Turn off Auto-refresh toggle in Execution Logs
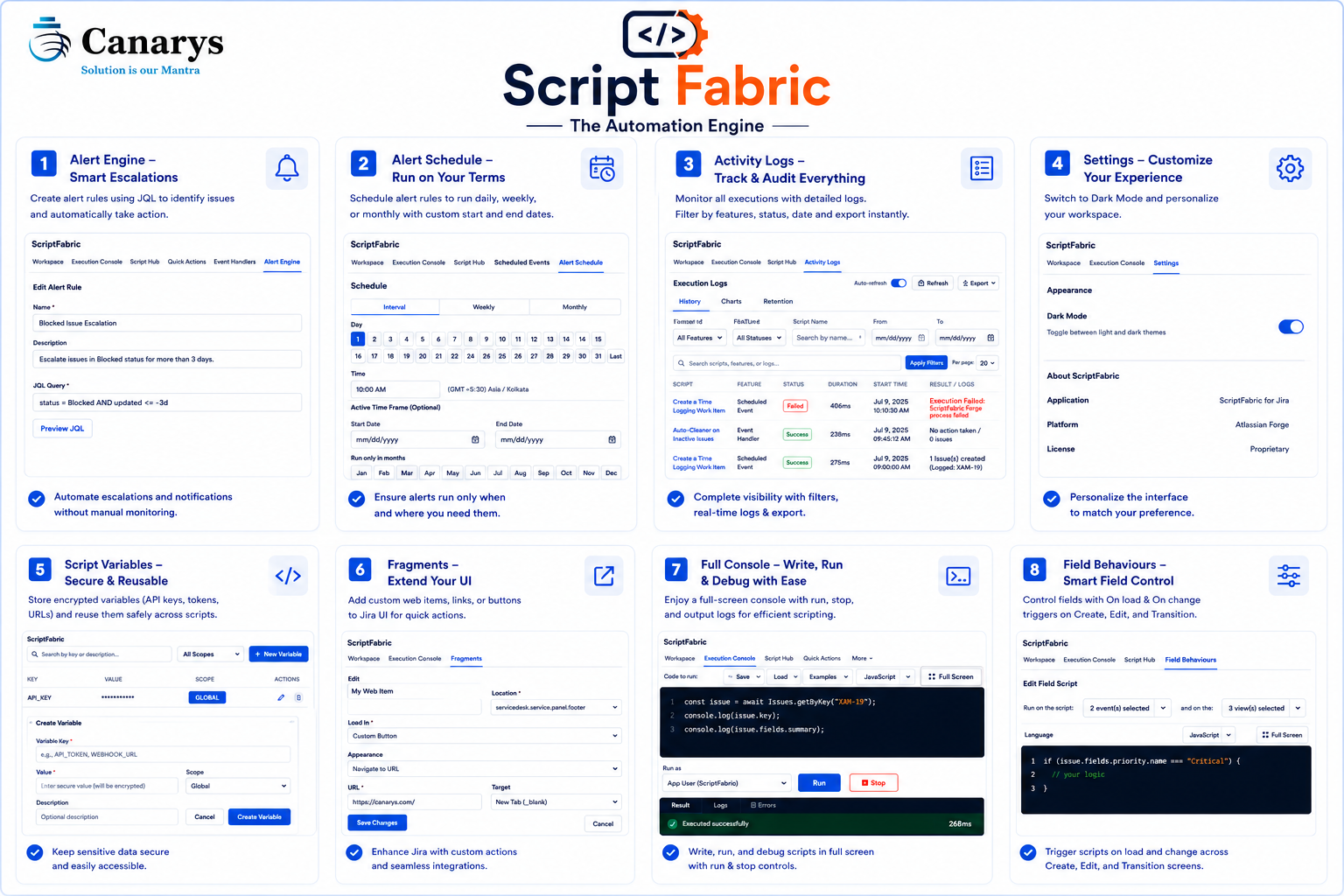 point(899,283)
